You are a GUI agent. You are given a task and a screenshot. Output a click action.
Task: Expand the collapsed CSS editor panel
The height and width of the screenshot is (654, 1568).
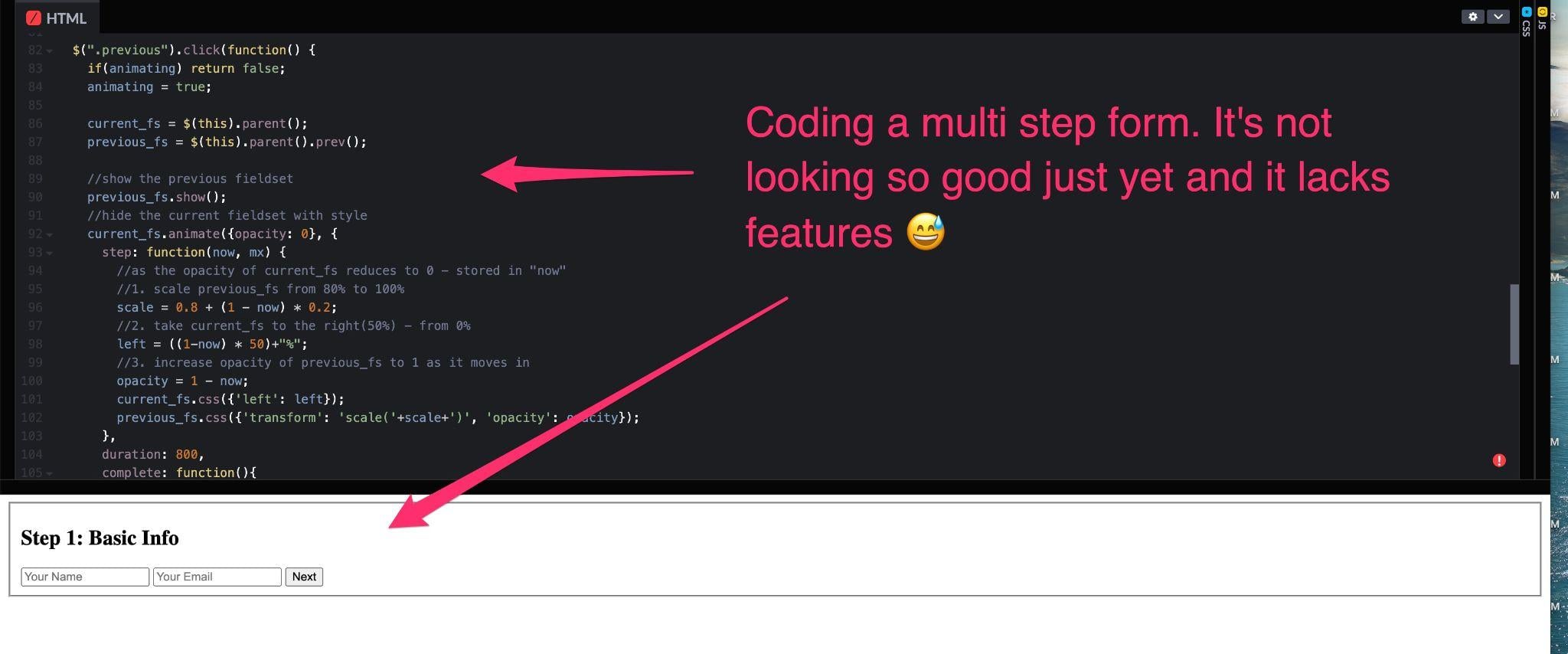tap(1526, 22)
